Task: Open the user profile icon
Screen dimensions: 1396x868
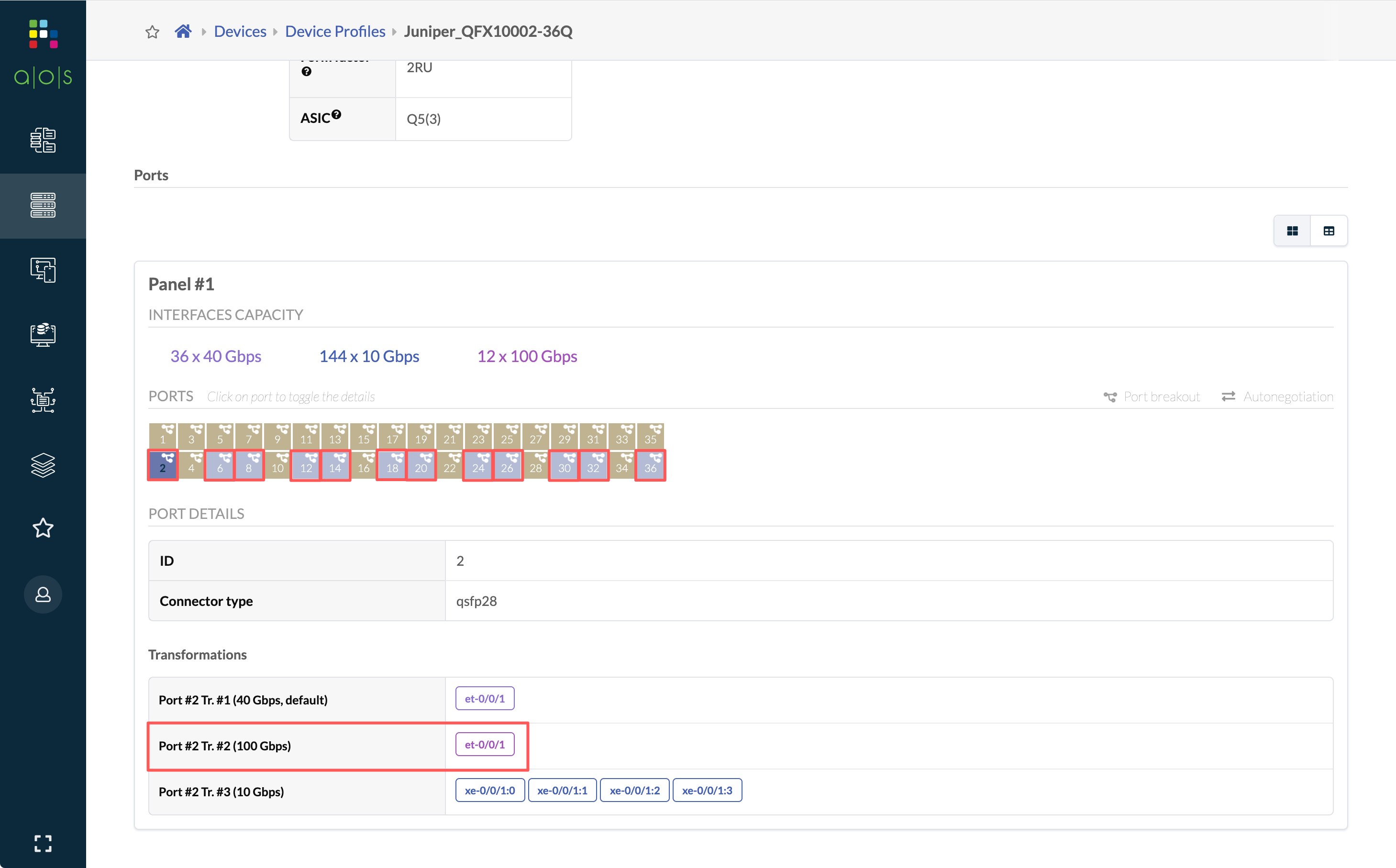Action: point(43,595)
